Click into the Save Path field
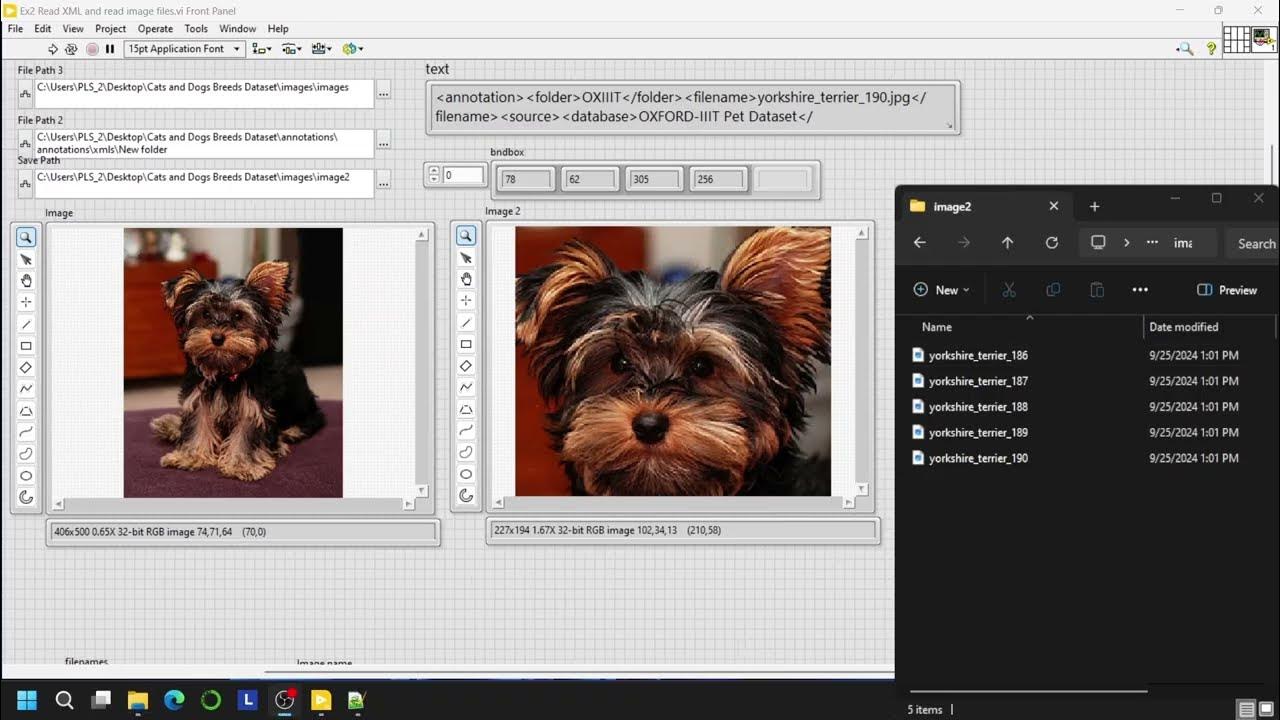 coord(204,183)
